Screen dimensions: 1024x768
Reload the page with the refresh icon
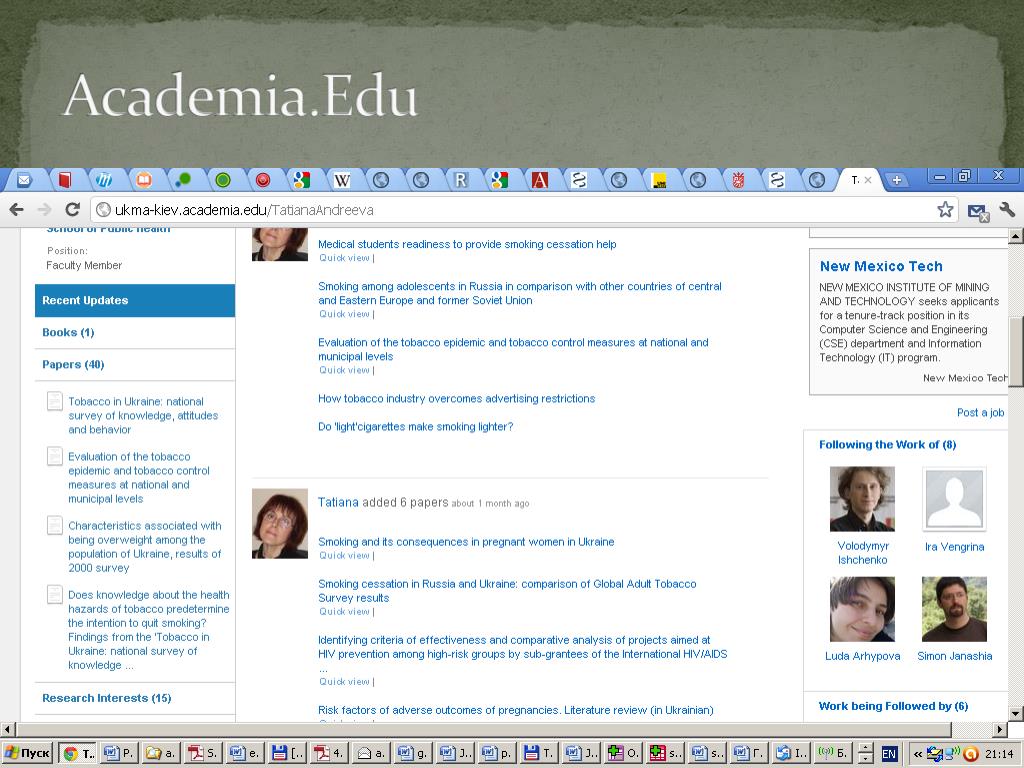pyautogui.click(x=72, y=210)
